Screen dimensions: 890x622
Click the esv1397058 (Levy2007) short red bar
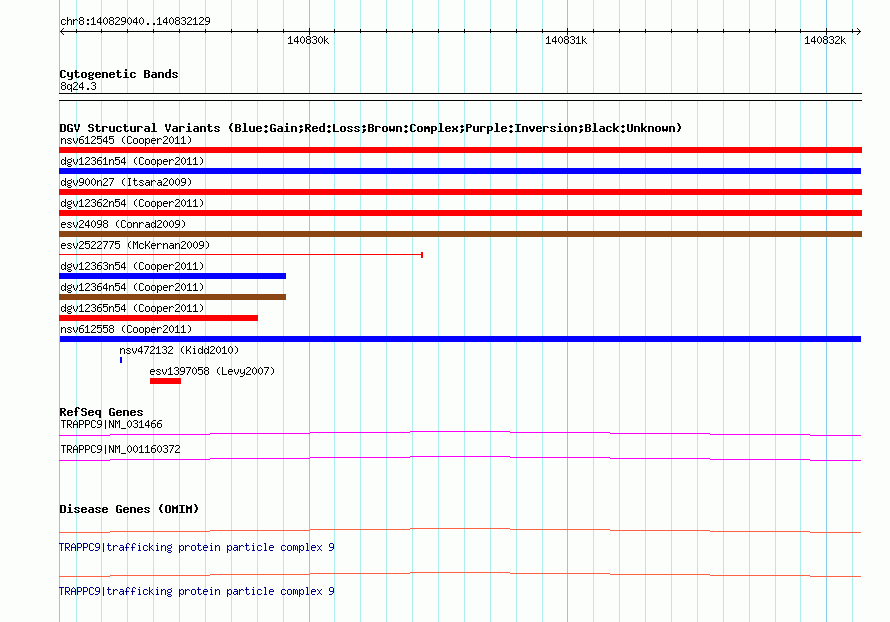coord(165,381)
